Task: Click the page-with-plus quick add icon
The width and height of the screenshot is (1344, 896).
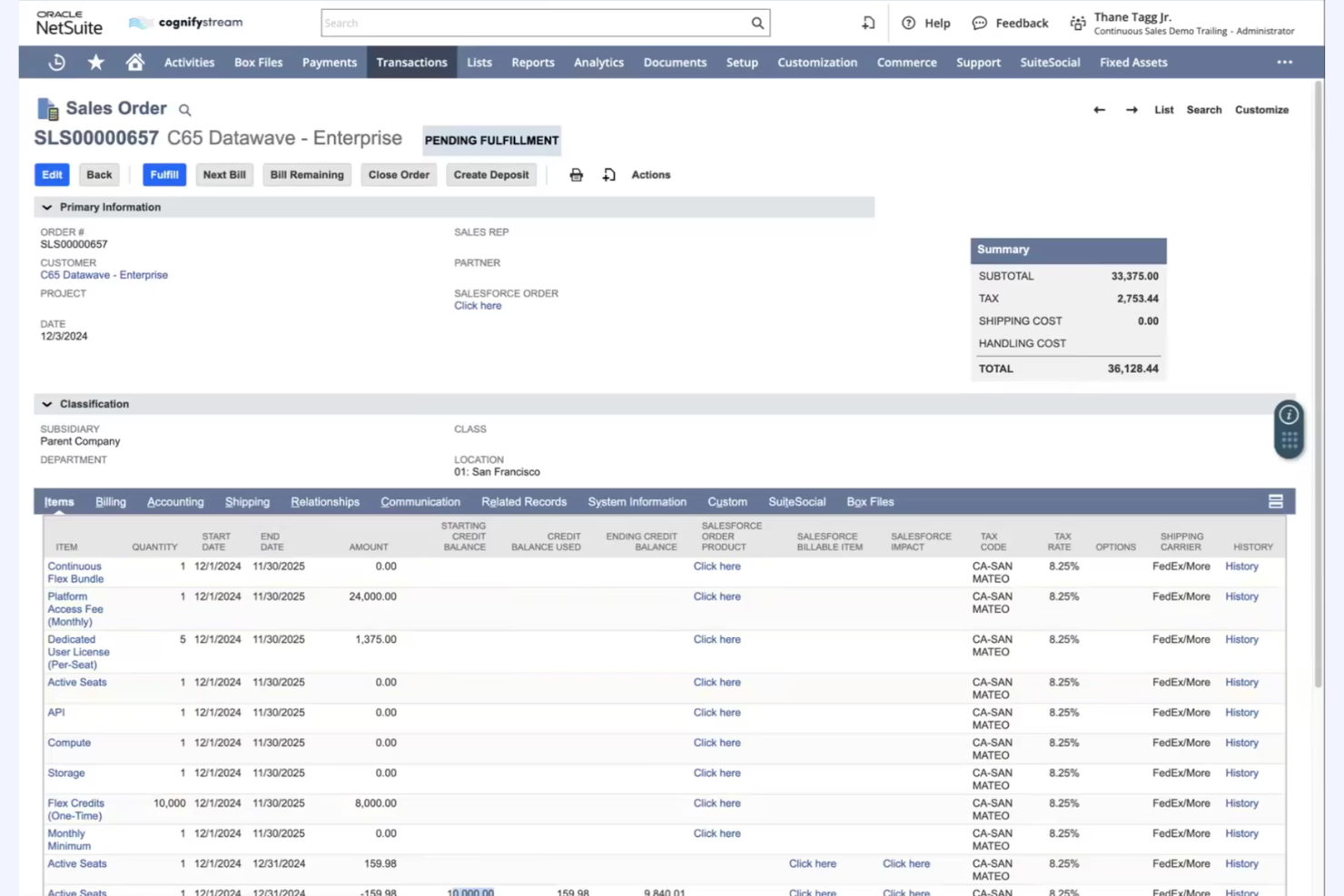Action: (608, 174)
